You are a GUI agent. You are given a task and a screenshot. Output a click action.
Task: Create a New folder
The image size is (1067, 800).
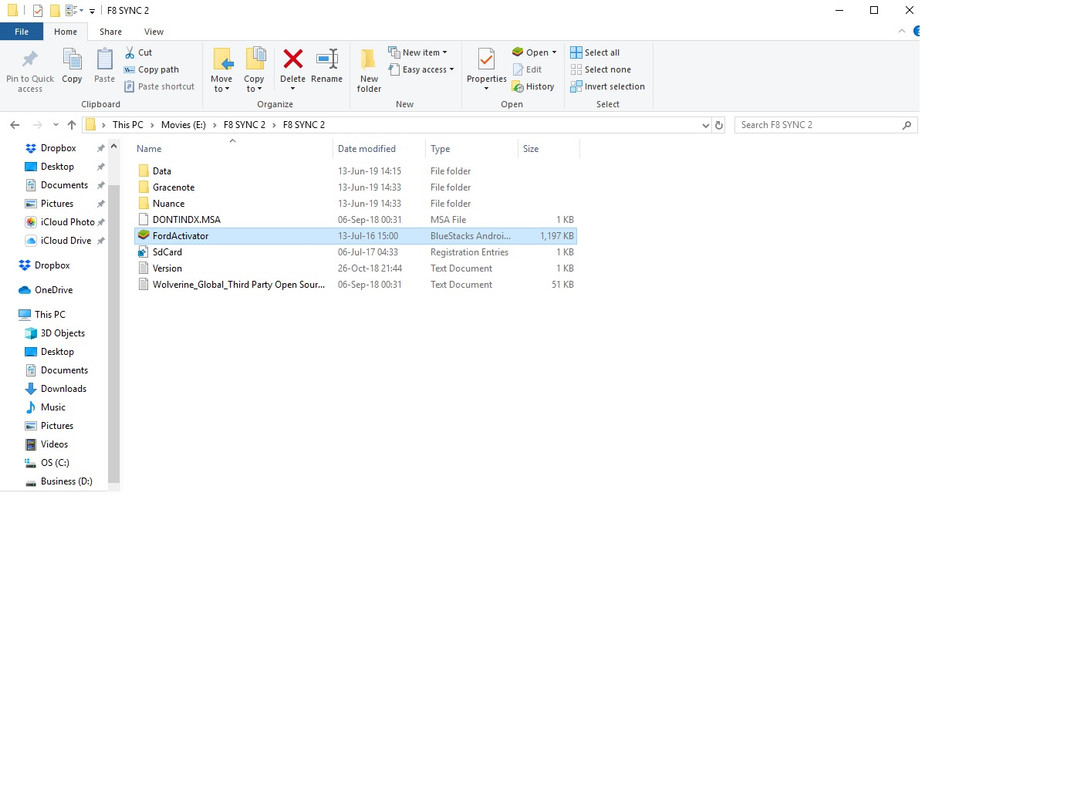(x=369, y=70)
